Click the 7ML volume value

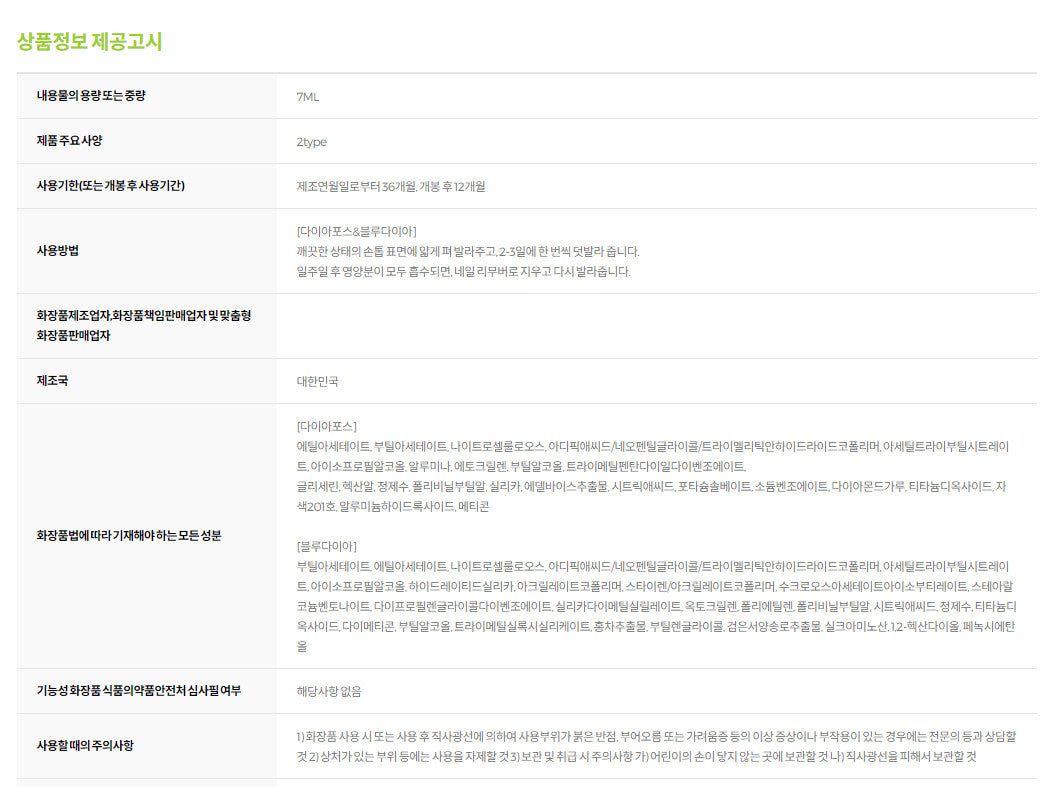point(308,97)
